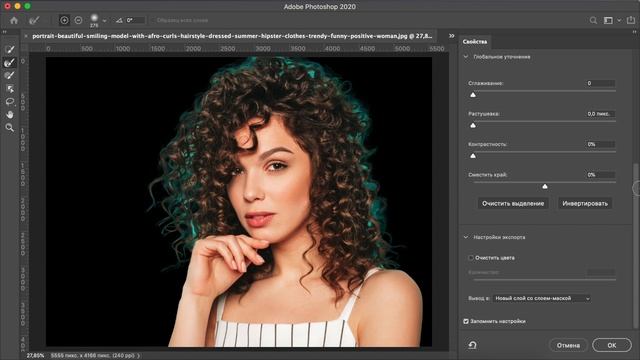
Task: Click the Adobe Photoshop 2020 title text
Action: [320, 7]
